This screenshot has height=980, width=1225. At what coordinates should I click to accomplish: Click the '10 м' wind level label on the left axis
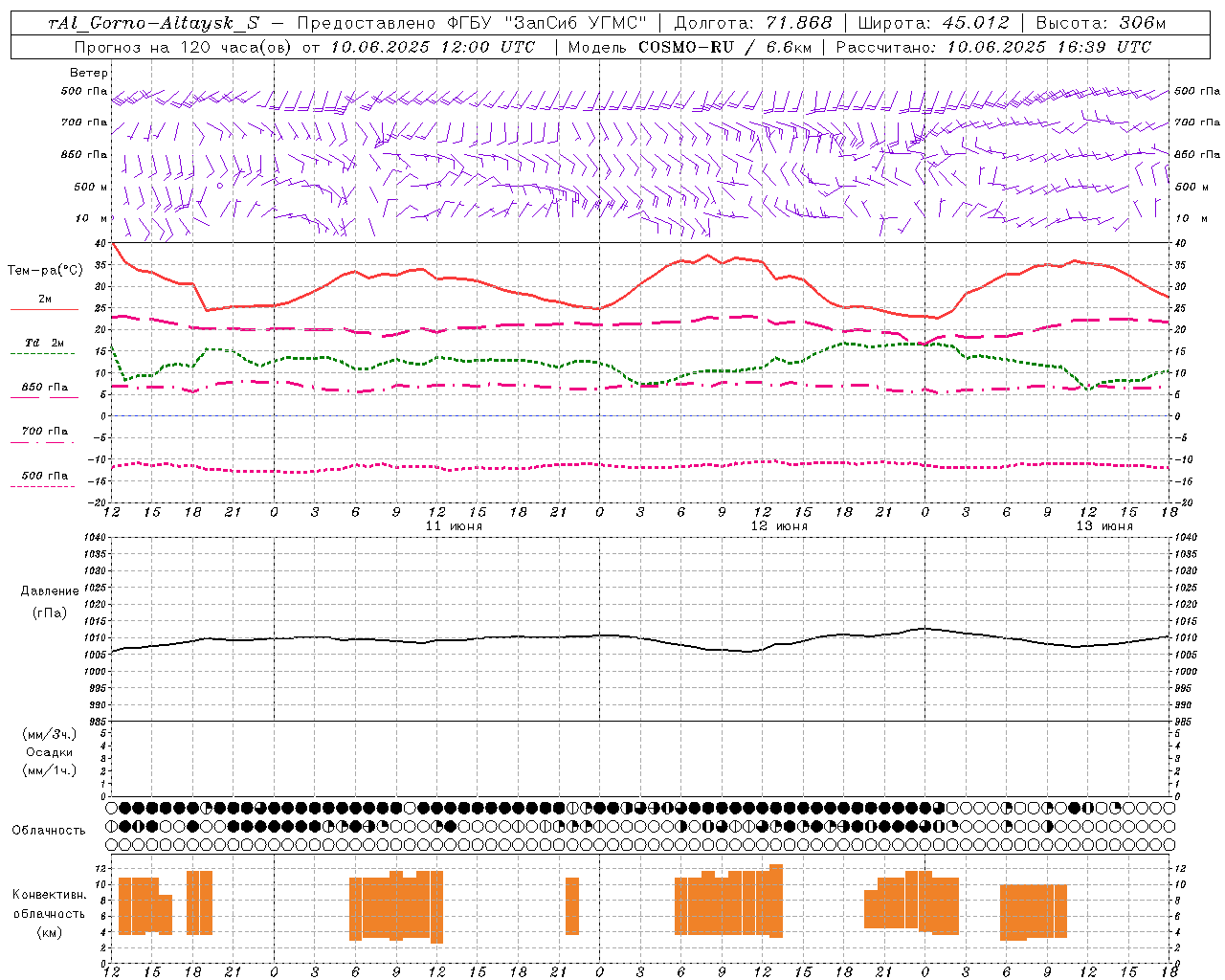coord(91,218)
